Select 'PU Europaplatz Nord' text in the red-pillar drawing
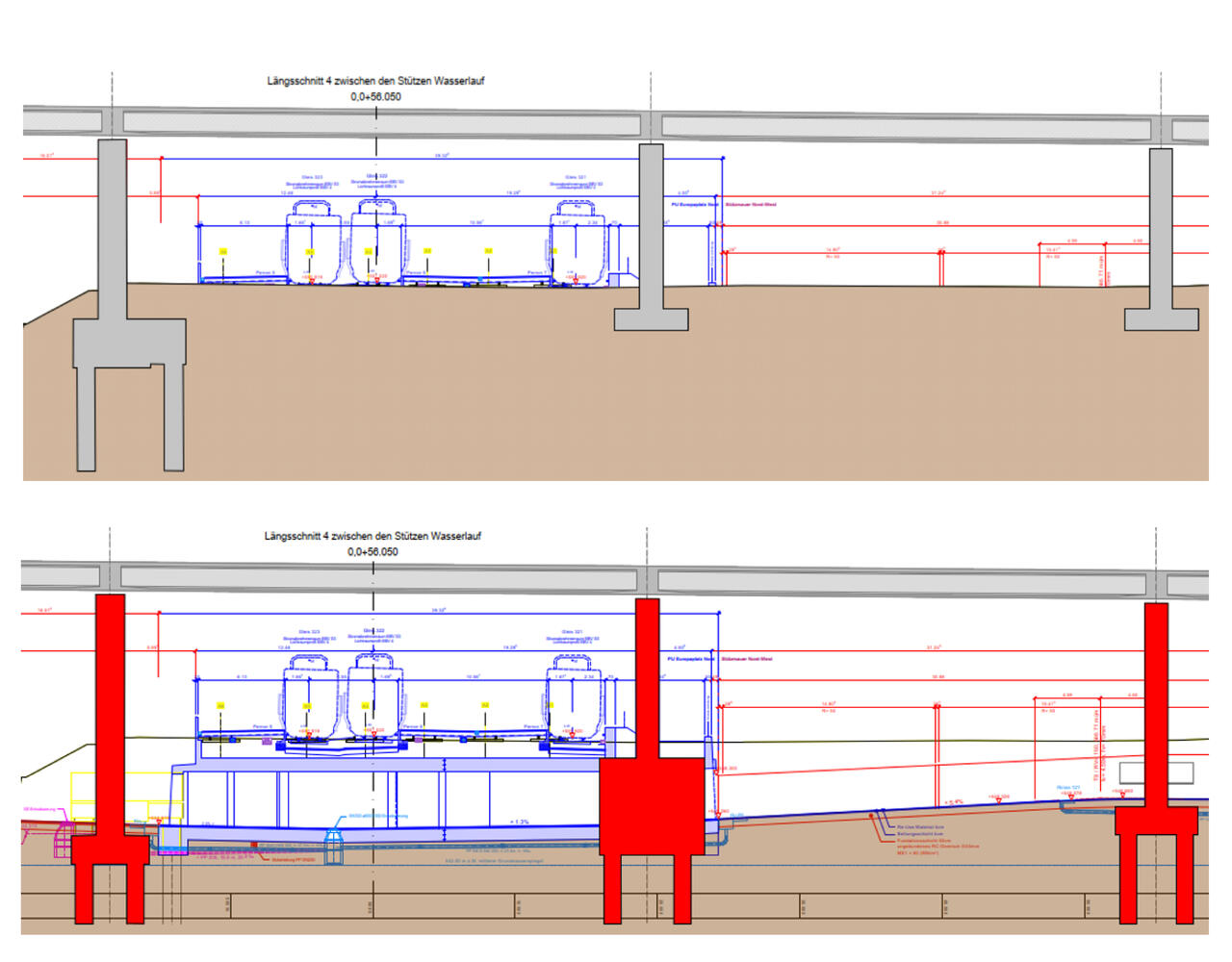 (691, 659)
